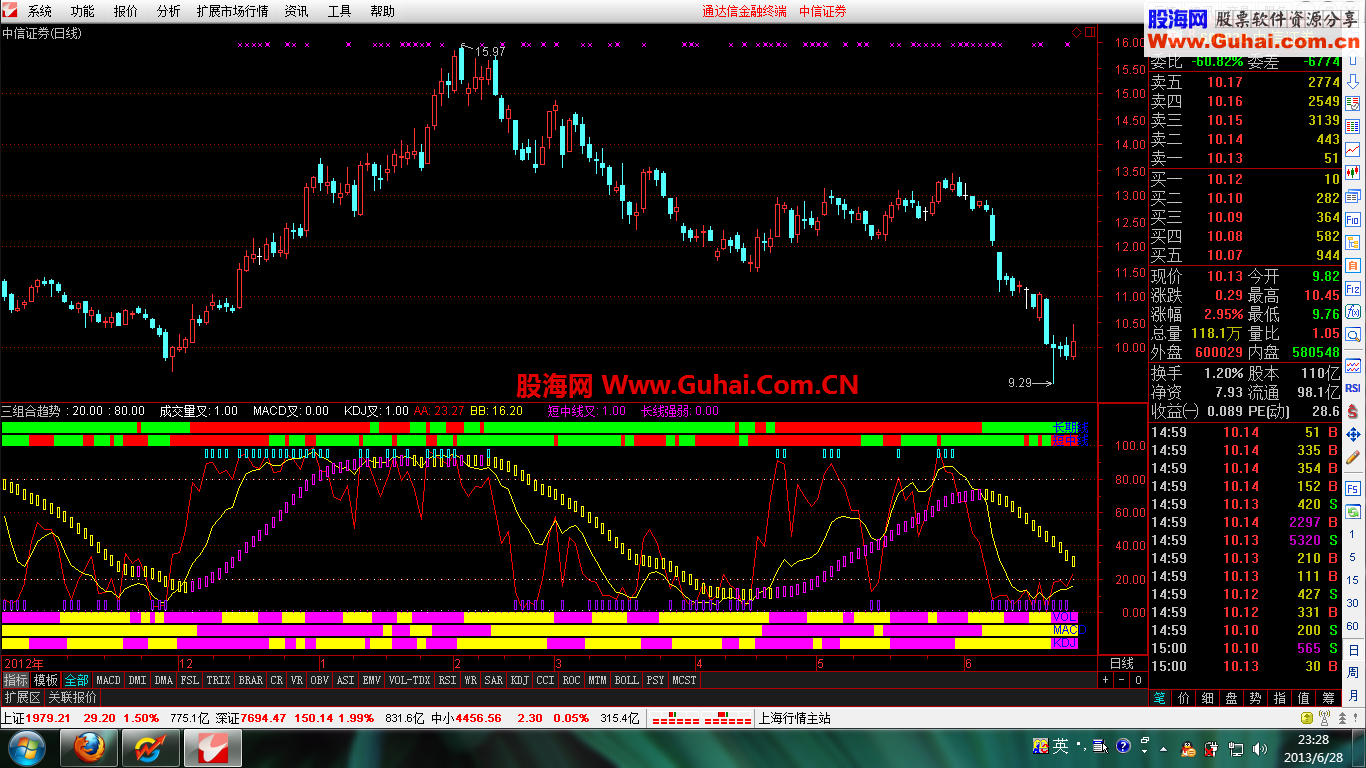Switch to the 势 tab

pyautogui.click(x=1256, y=698)
